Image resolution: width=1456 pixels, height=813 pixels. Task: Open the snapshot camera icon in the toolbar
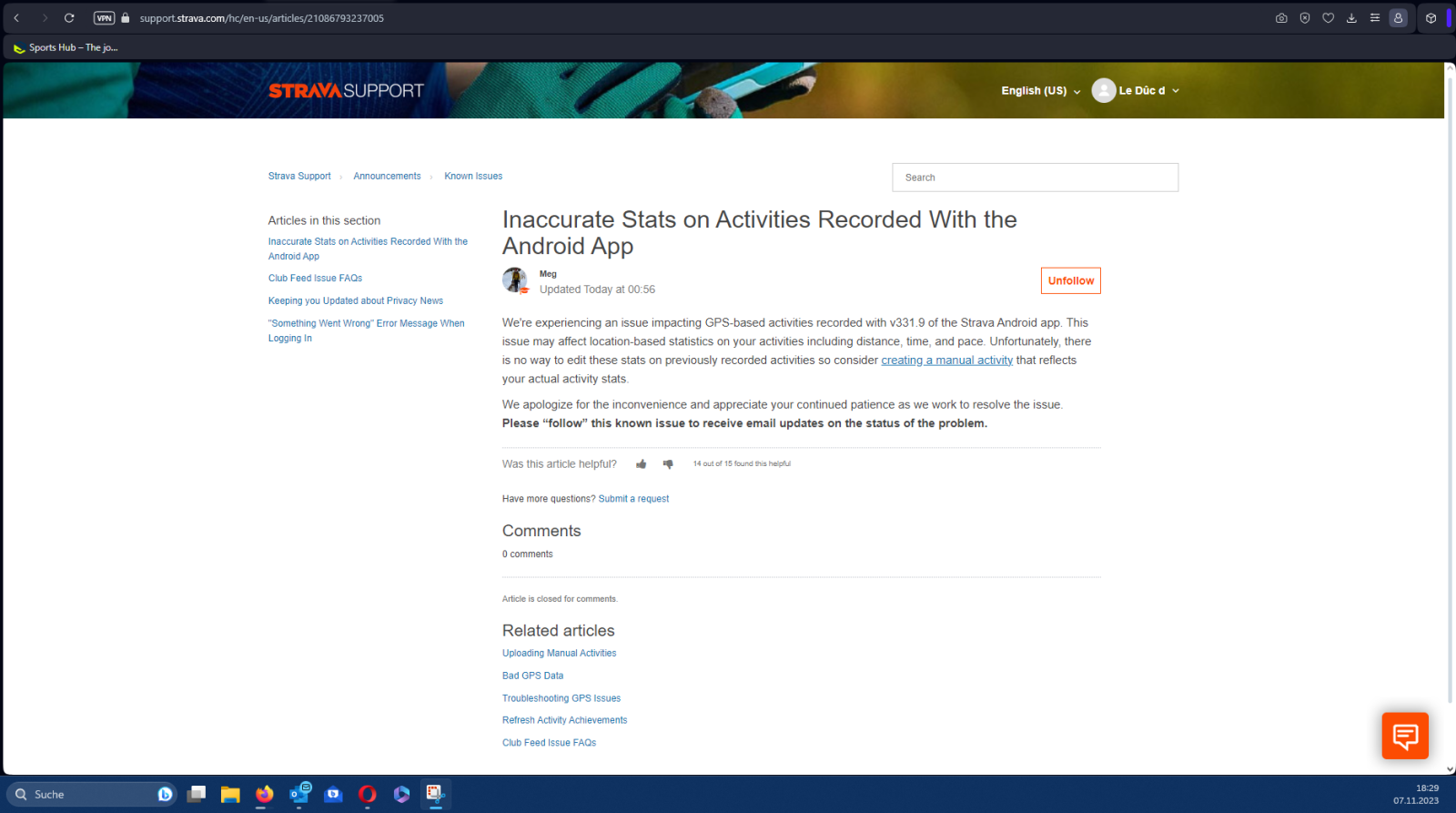(1281, 18)
